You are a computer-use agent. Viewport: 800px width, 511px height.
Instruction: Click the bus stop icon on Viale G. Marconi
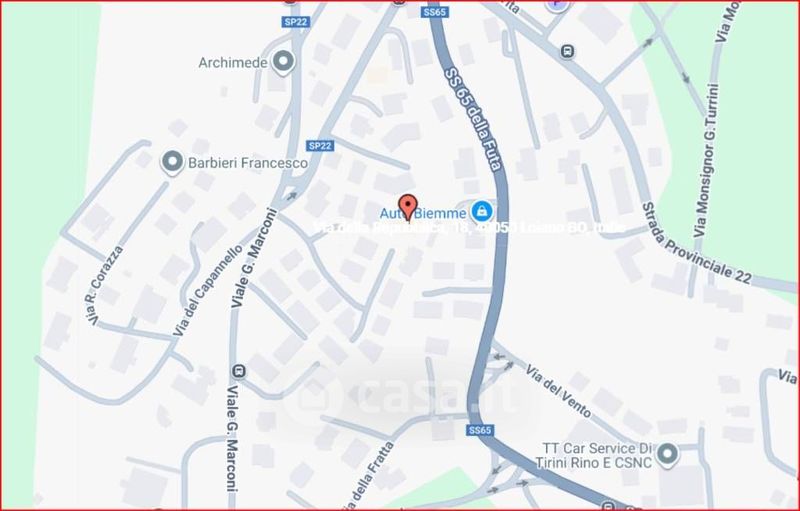239,371
